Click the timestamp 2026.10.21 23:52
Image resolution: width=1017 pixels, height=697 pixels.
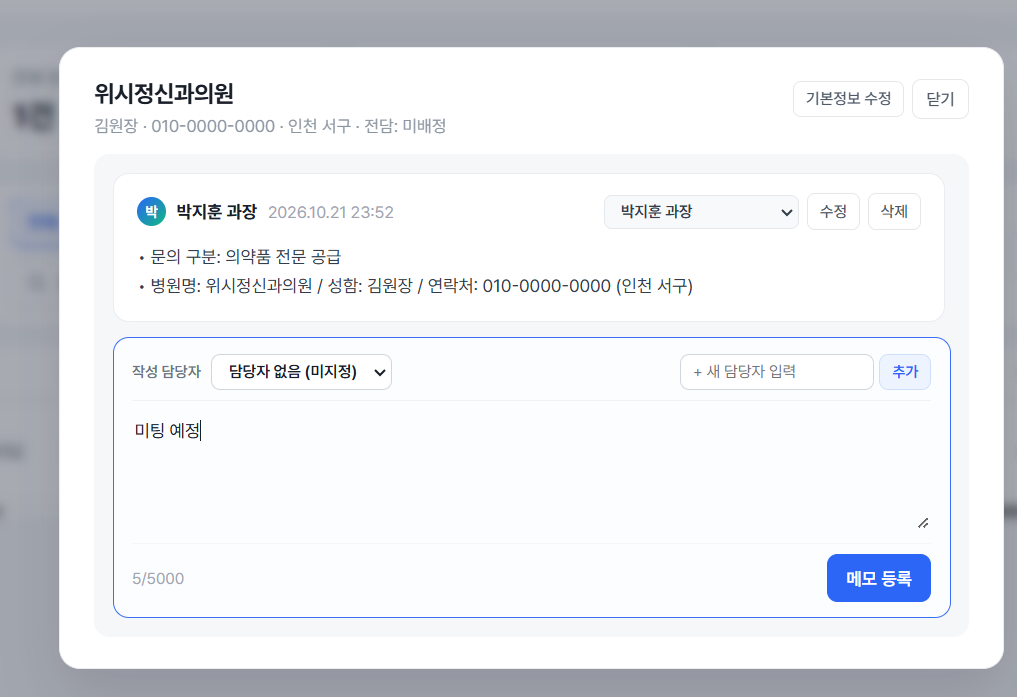331,212
